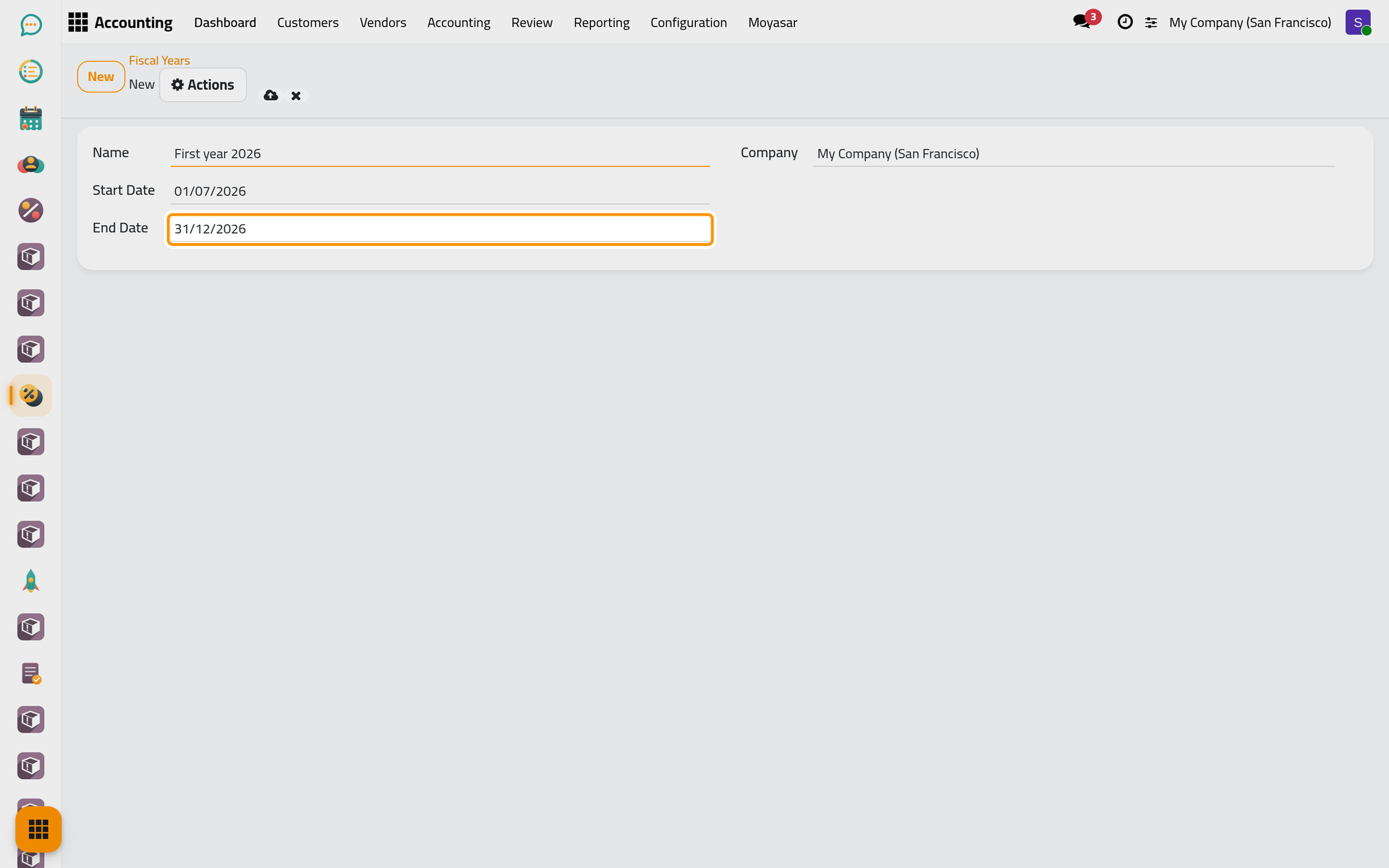
Task: Open Accounting menu in navbar
Action: pyautogui.click(x=459, y=22)
